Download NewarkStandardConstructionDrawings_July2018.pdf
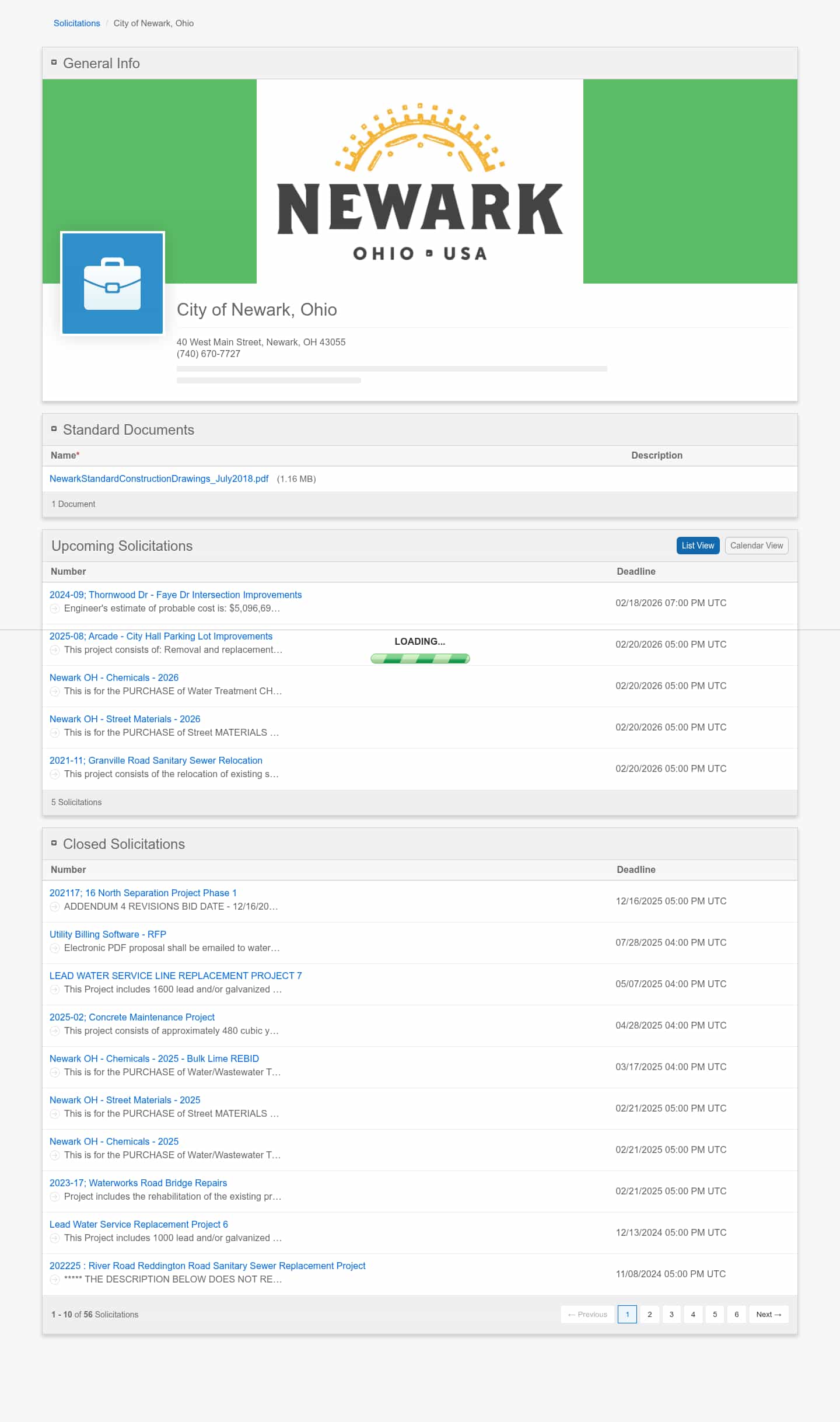 pos(159,478)
